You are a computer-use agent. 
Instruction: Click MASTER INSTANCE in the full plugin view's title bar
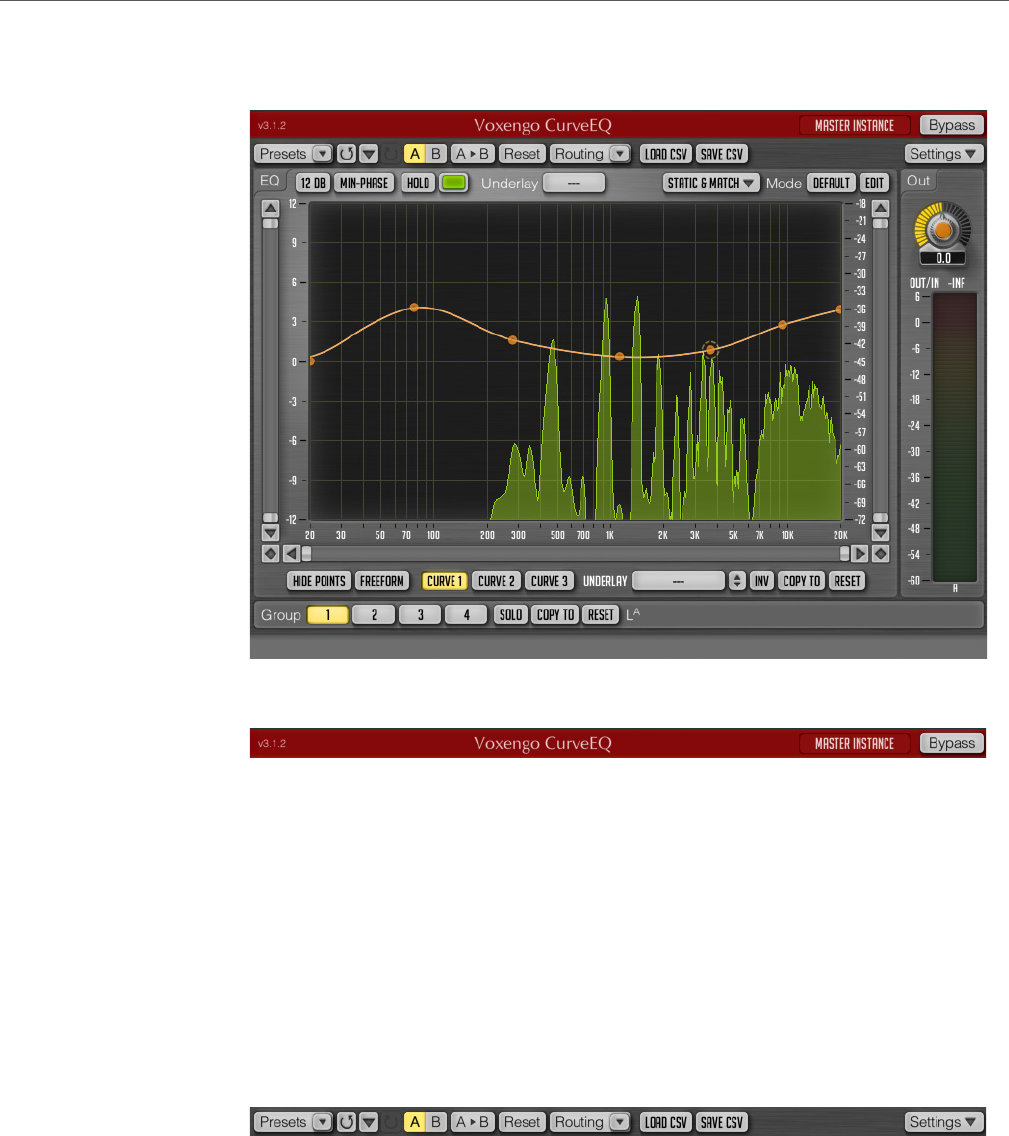tap(854, 125)
